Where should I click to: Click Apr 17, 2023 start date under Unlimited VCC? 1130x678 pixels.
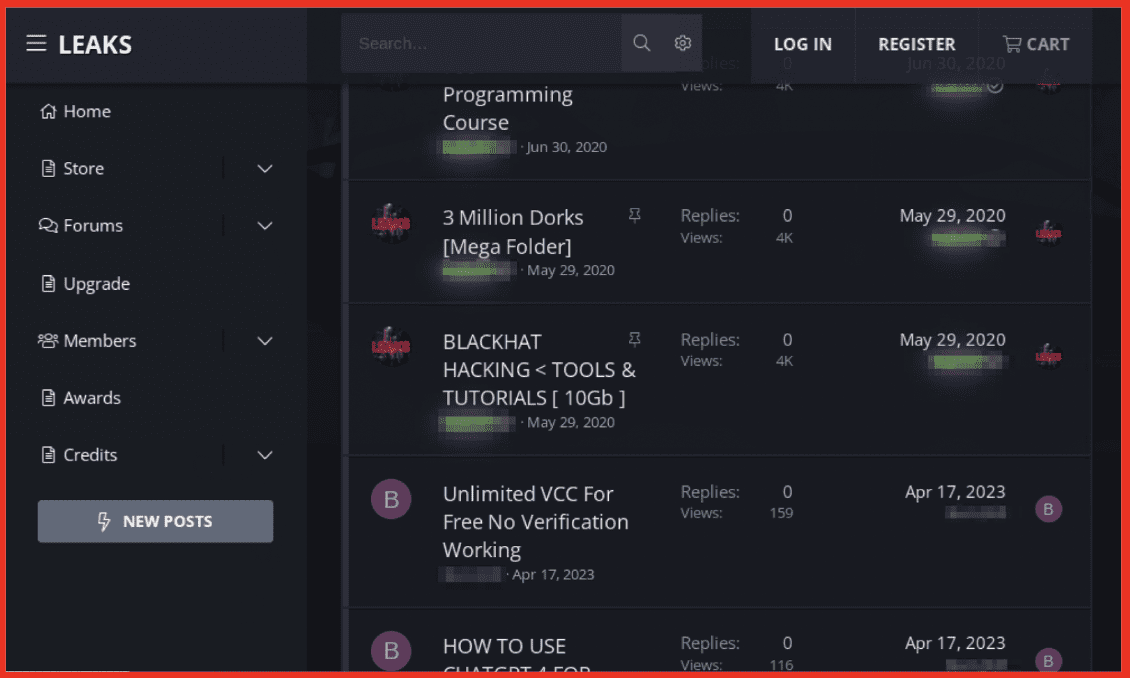(x=553, y=574)
